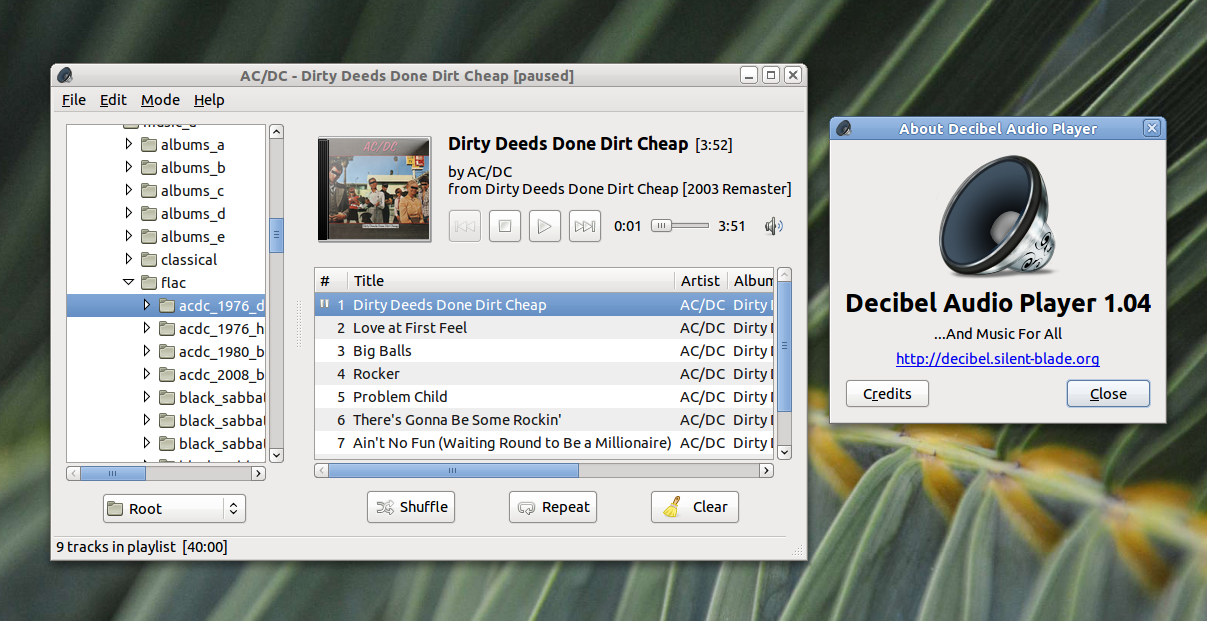Click the stop playback button
Viewport: 1207px width, 621px height.
tap(504, 226)
